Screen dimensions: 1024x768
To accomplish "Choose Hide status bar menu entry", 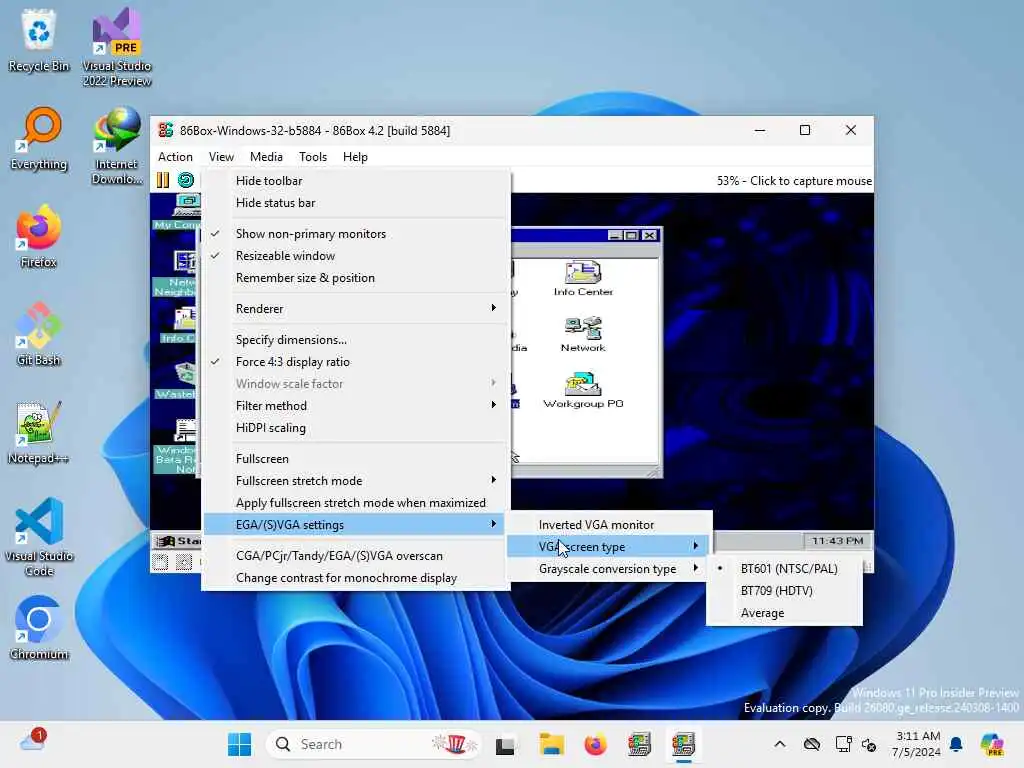I will coord(356,203).
